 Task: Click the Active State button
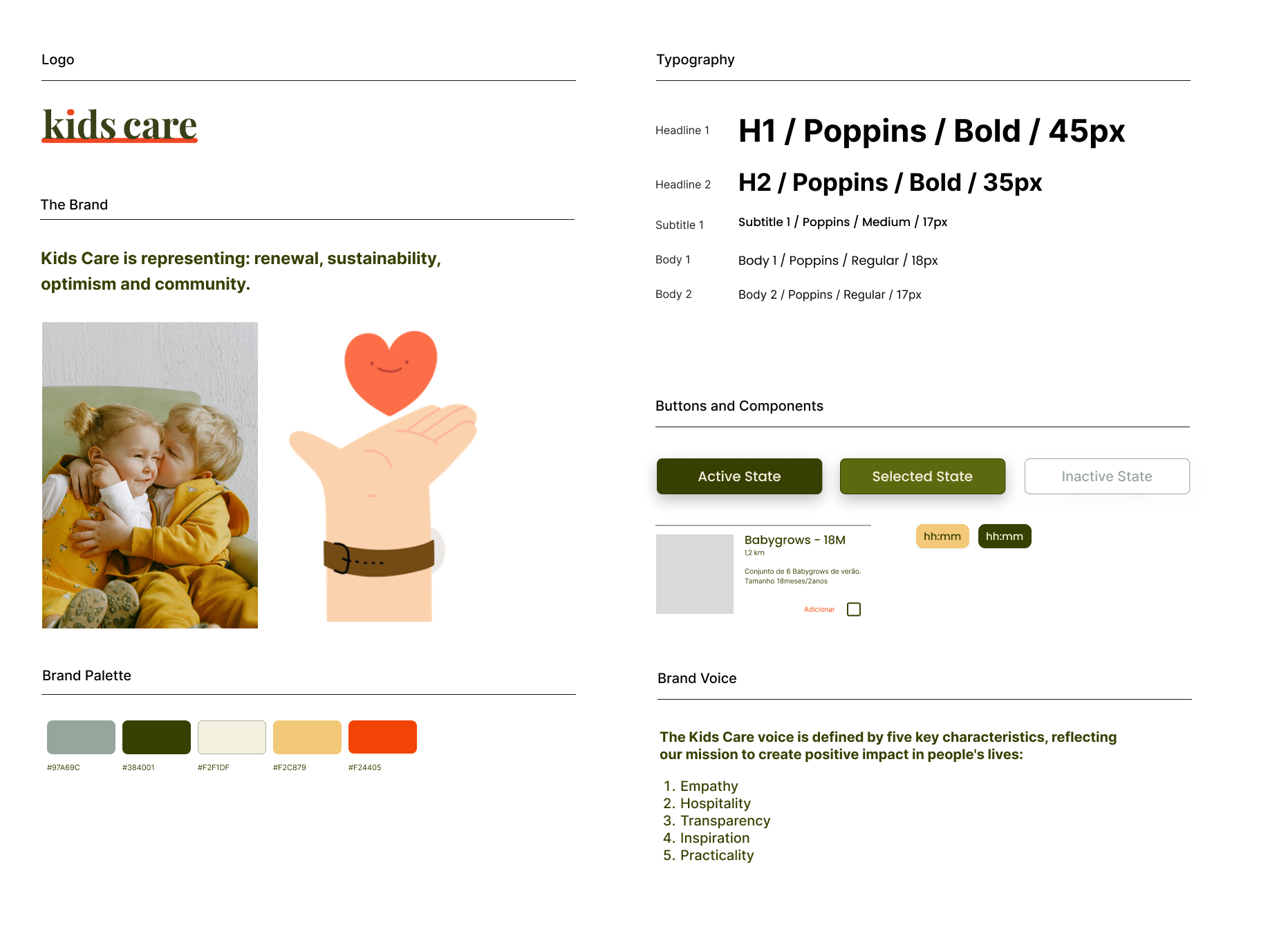tap(739, 476)
